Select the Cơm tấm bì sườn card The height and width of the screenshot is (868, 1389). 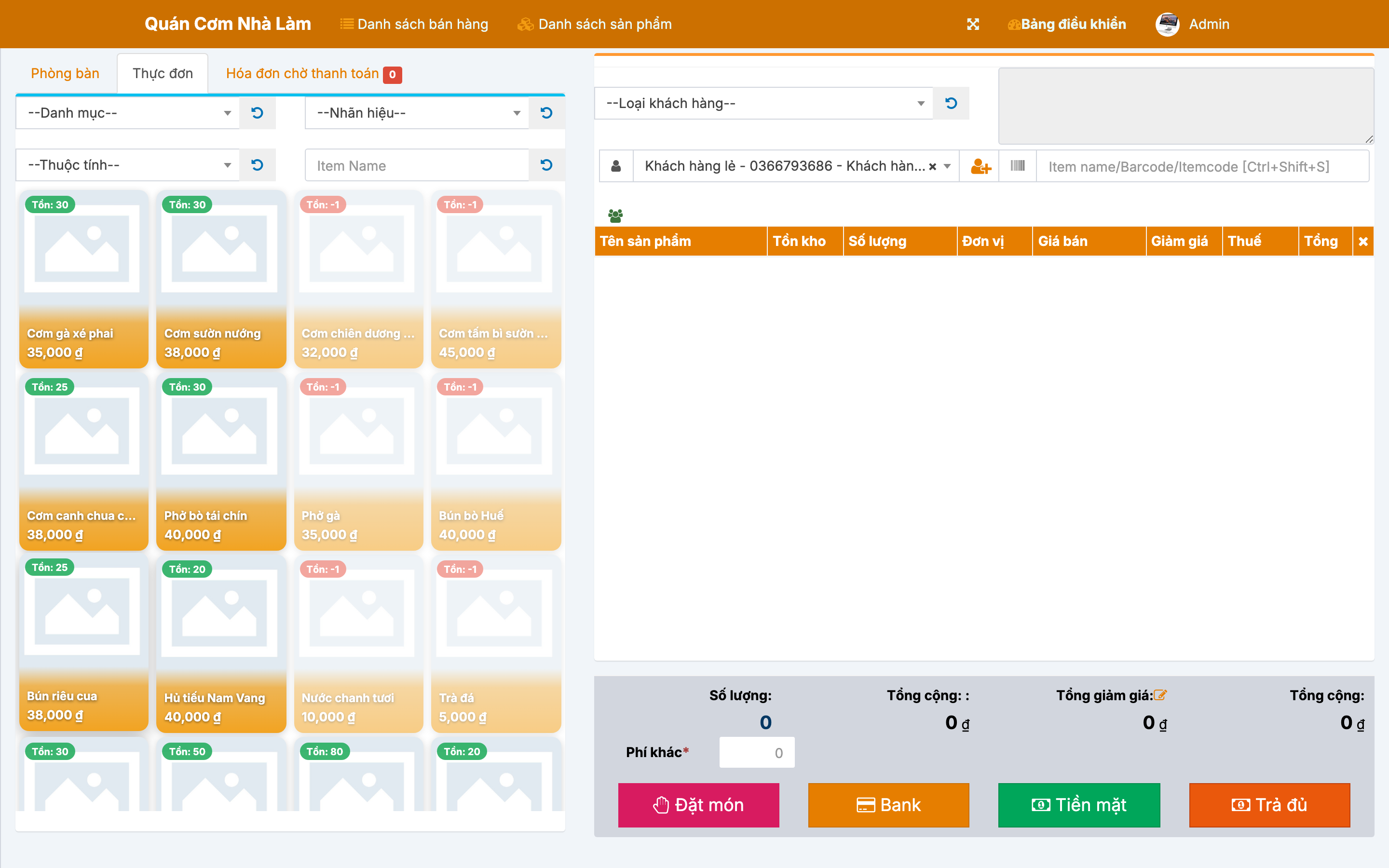tap(496, 280)
